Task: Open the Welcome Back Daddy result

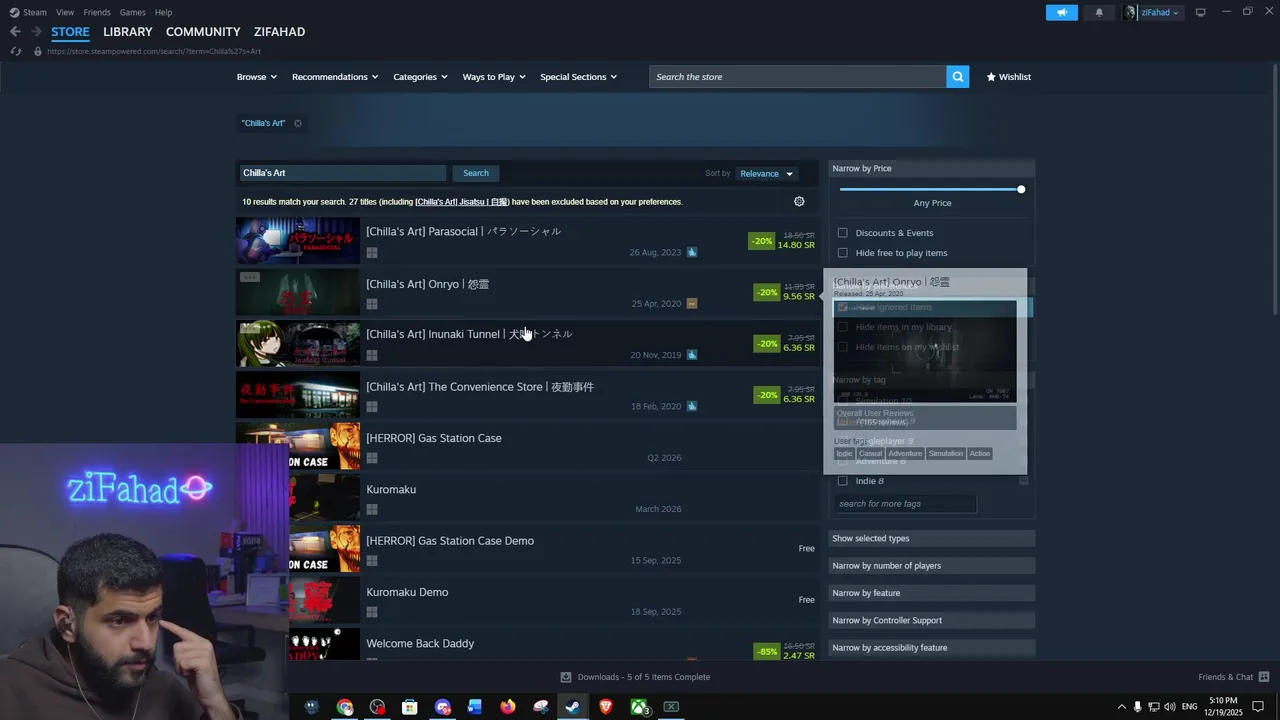Action: 527,643
